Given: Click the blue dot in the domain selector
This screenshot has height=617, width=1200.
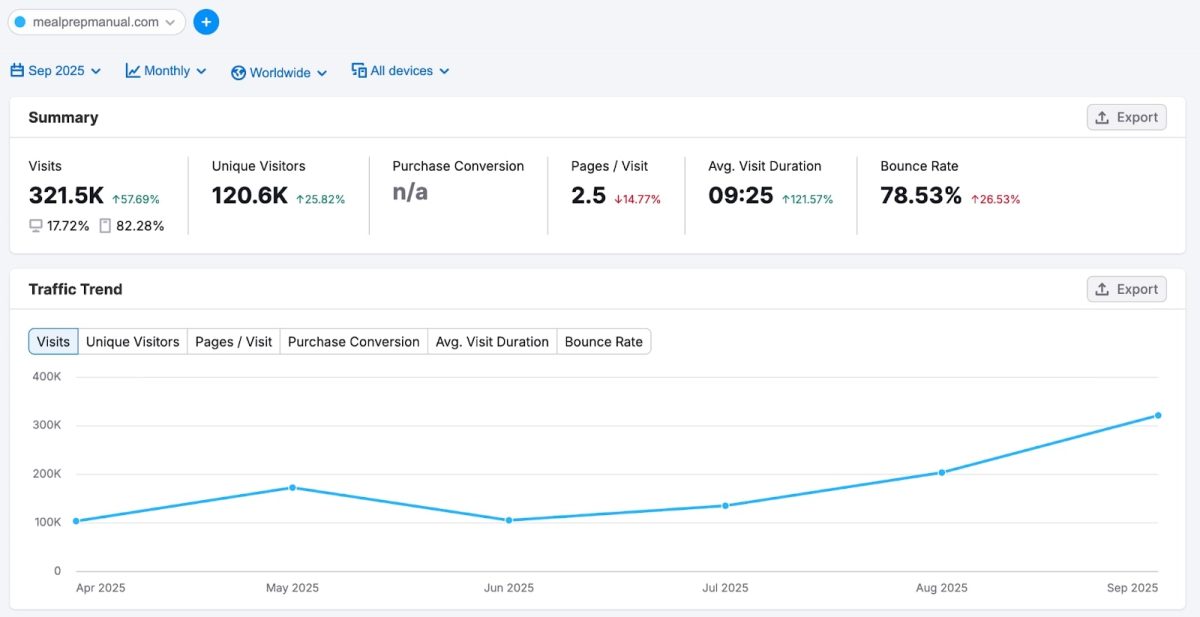Looking at the screenshot, I should 20,22.
